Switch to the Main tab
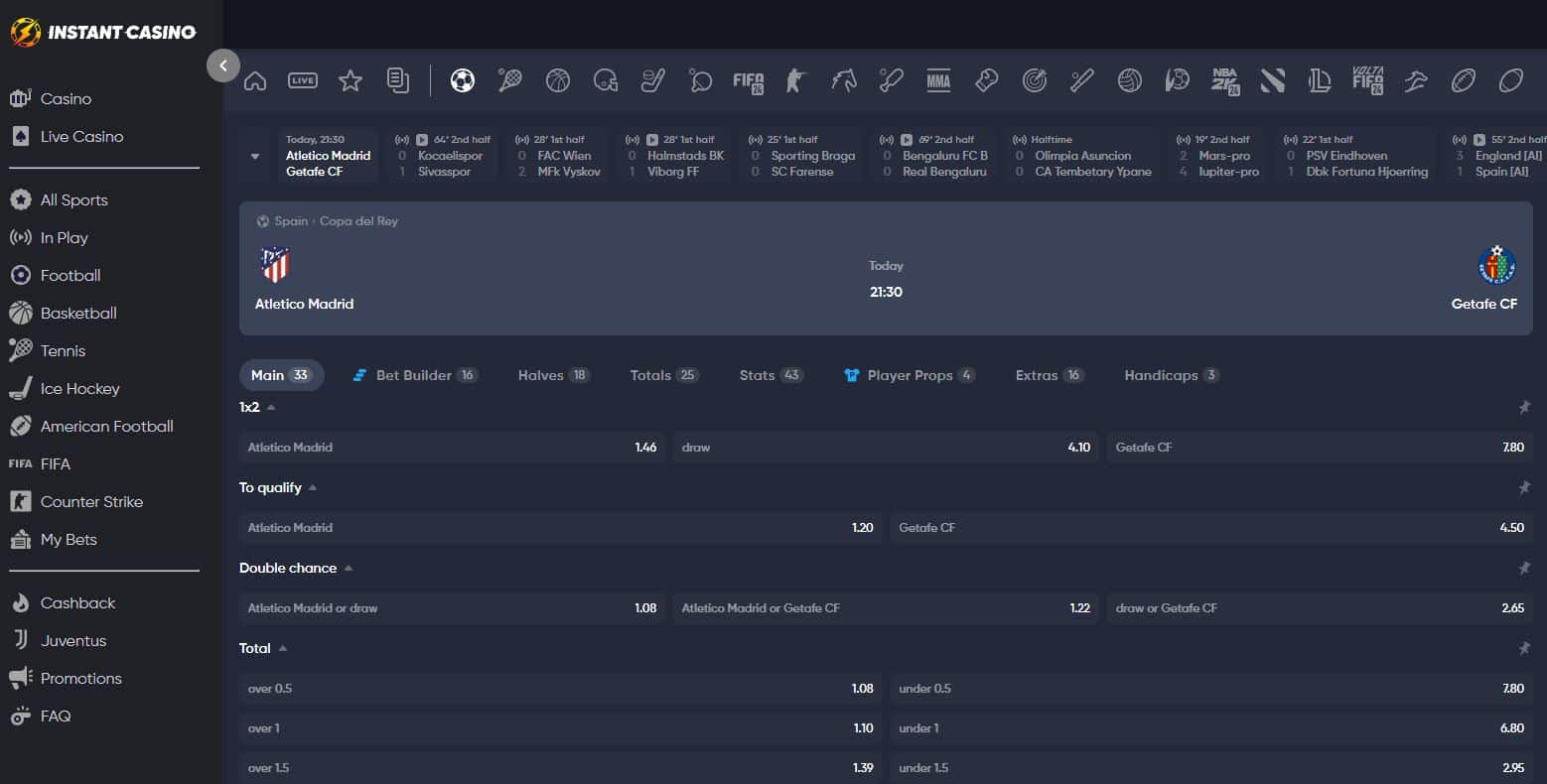Viewport: 1547px width, 784px height. [281, 375]
